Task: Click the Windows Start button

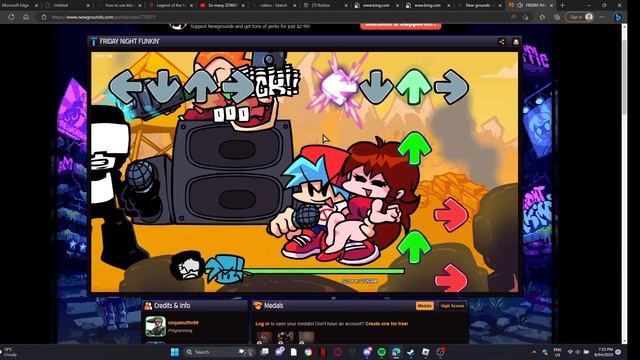Action: coord(175,352)
